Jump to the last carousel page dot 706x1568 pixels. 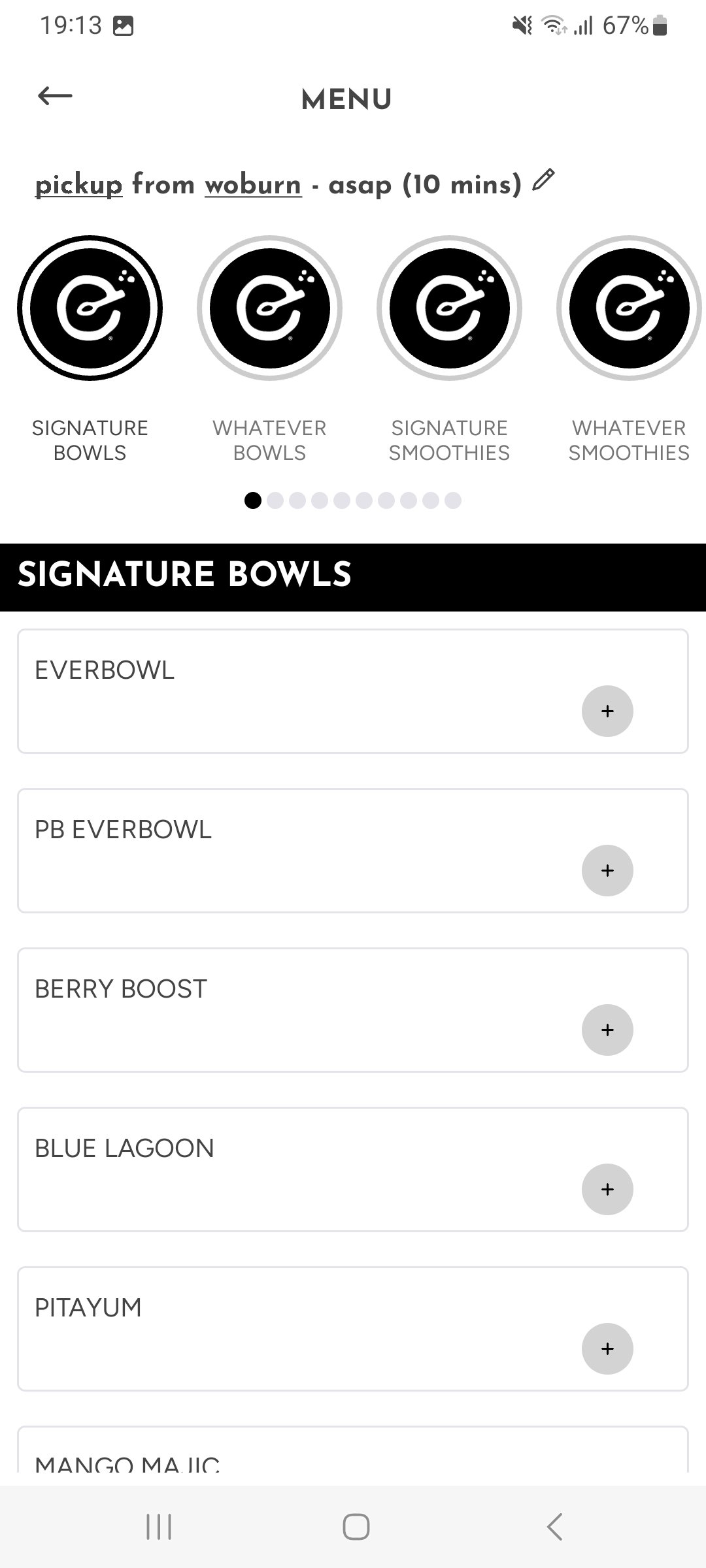coord(453,500)
